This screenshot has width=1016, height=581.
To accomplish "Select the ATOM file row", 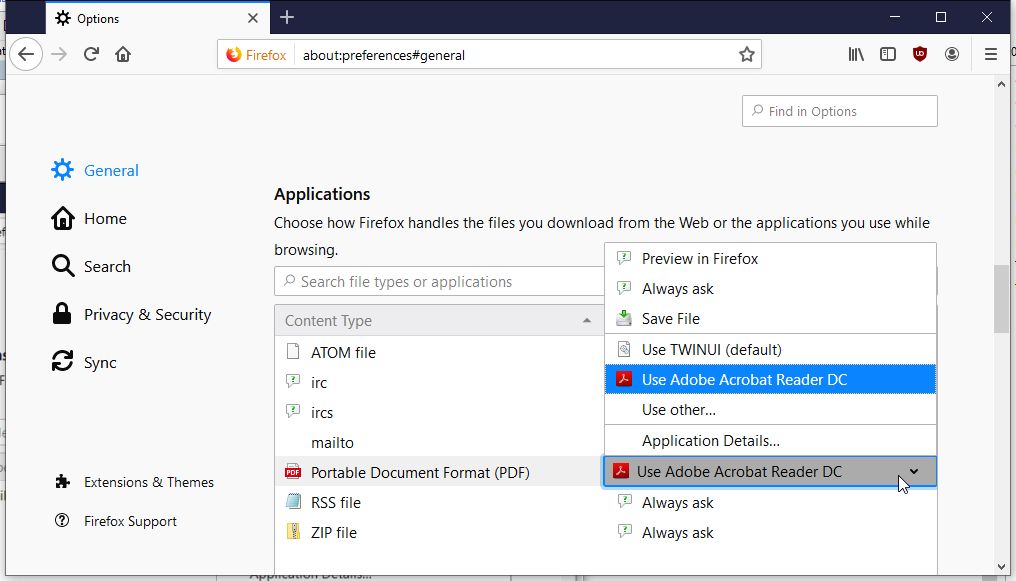I will 439,352.
